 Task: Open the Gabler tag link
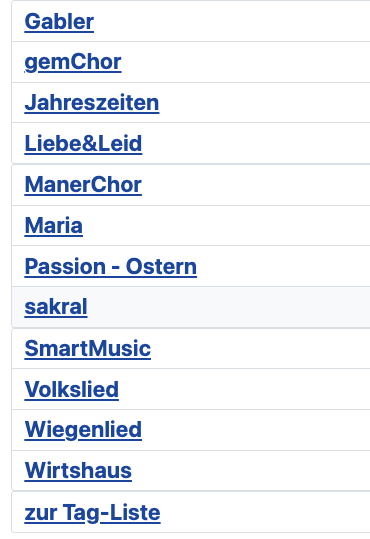pyautogui.click(x=59, y=22)
